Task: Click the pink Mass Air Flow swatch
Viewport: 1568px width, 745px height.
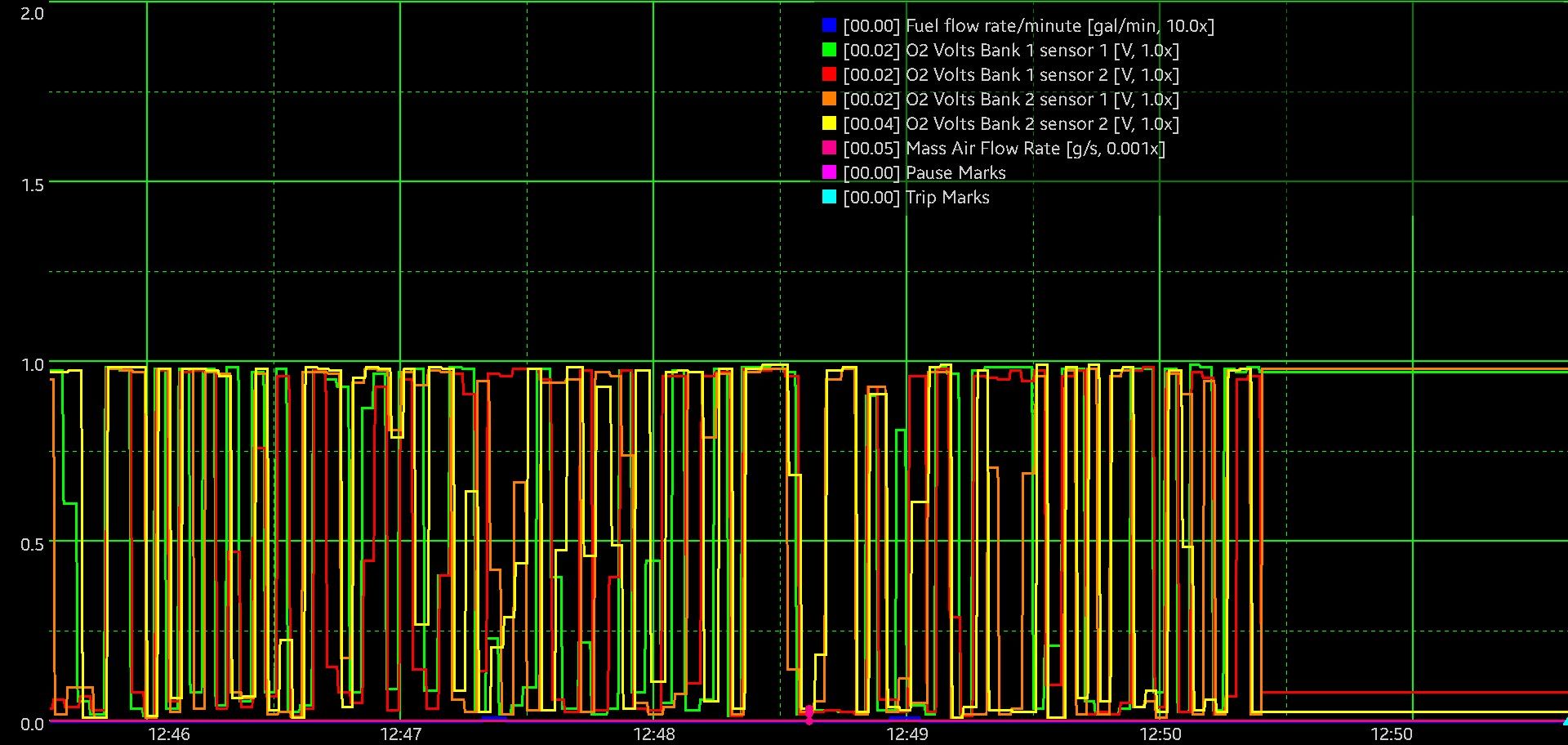Action: [x=829, y=148]
